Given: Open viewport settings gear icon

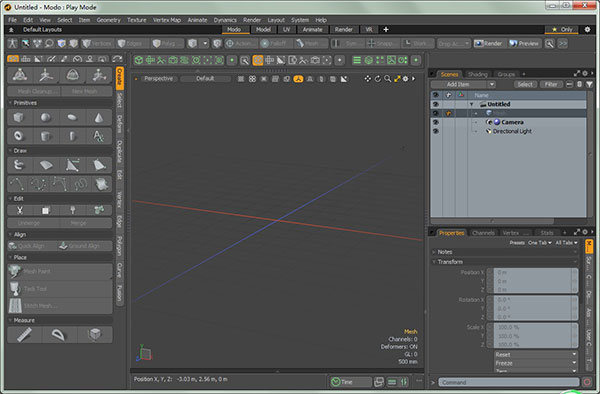Looking at the screenshot, I should coord(406,79).
